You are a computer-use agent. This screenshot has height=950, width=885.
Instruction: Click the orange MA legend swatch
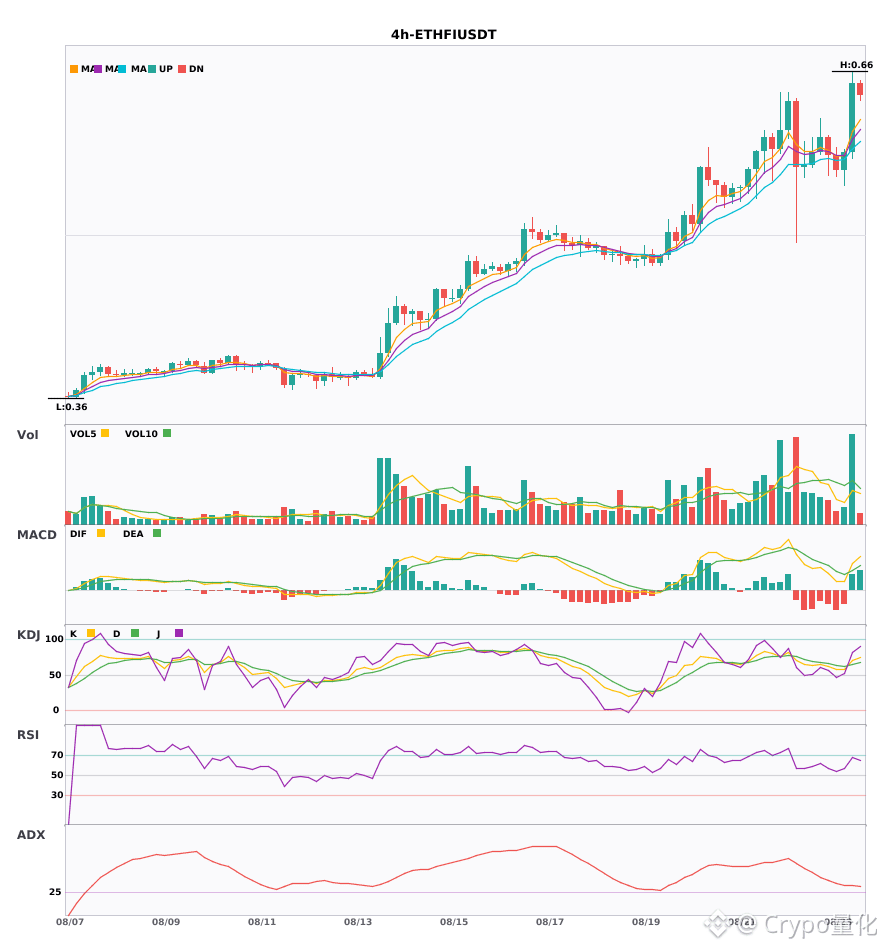(74, 69)
